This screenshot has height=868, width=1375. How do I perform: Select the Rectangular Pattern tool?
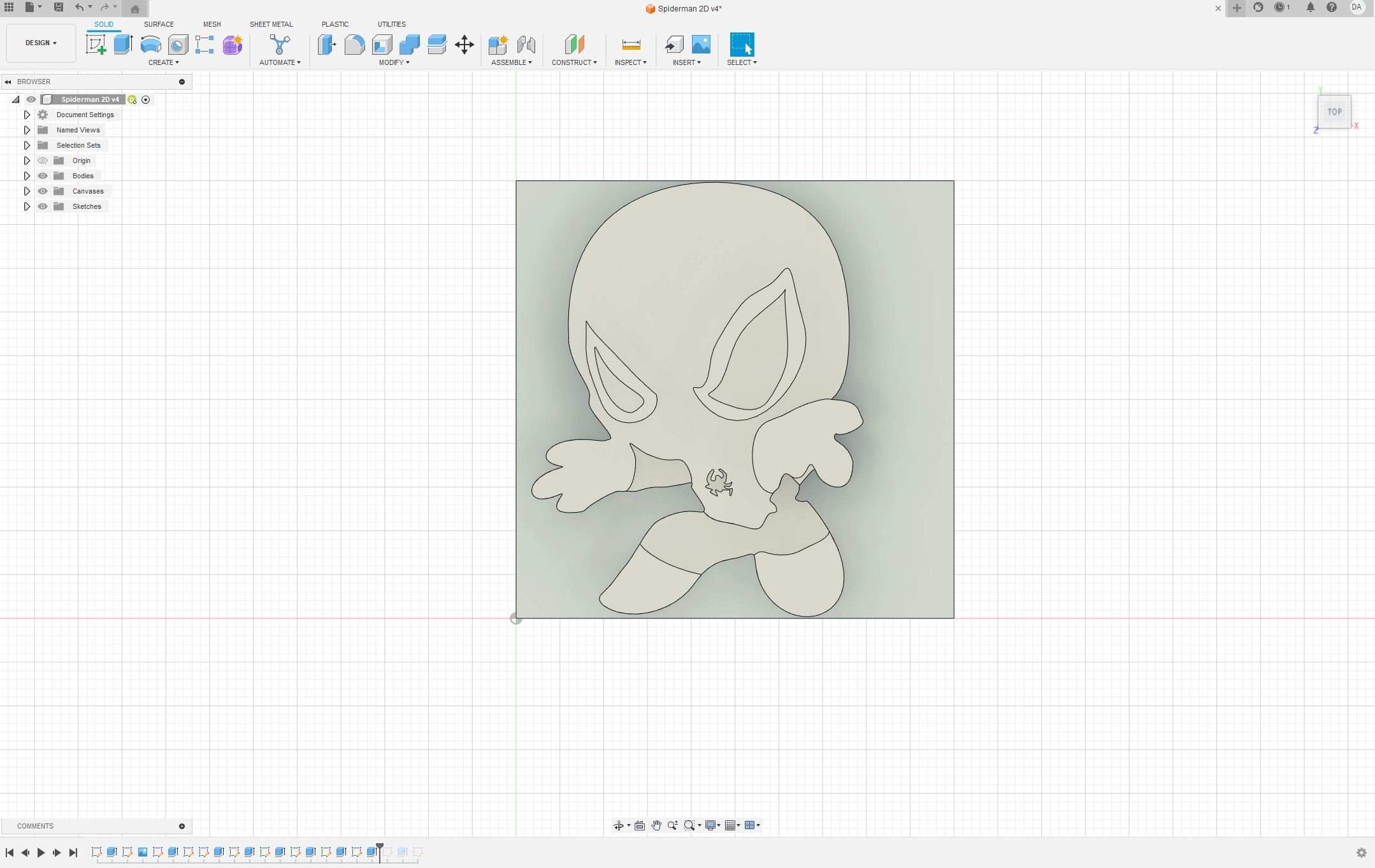205,45
